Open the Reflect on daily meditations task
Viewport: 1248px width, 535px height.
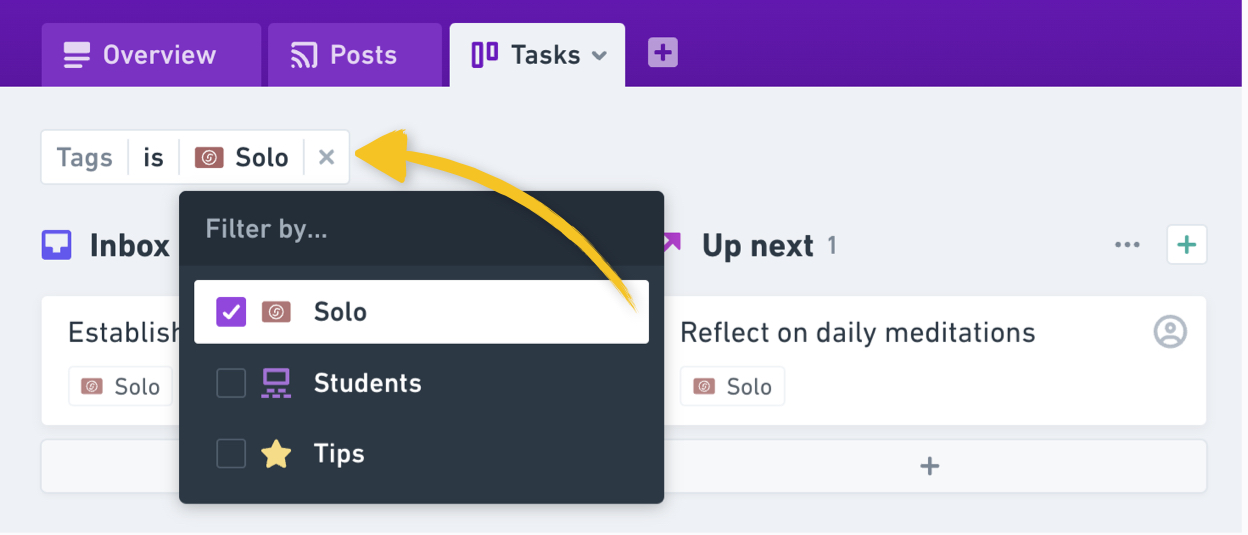point(857,332)
